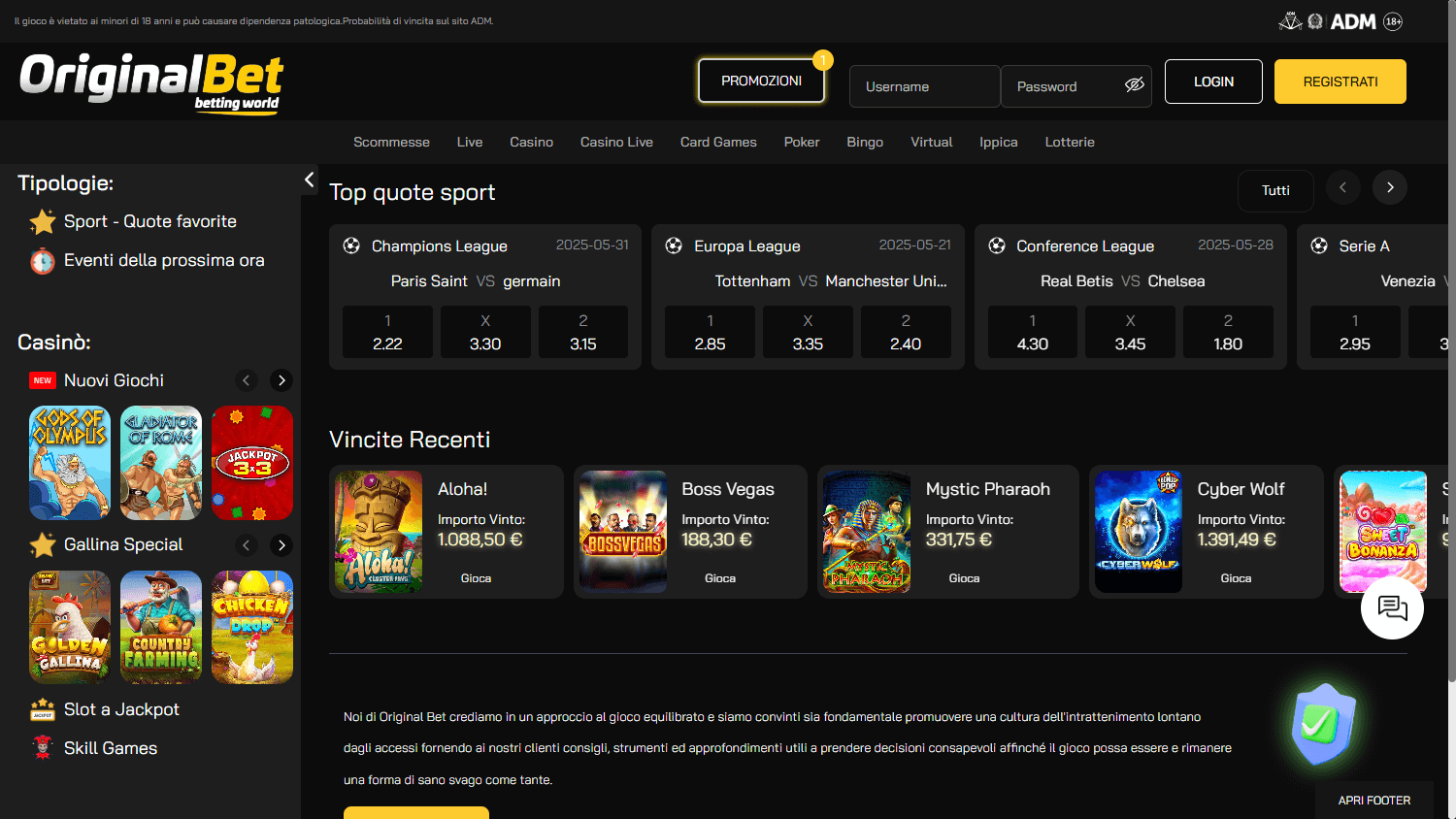Screen dimensions: 1456x819
Task: Go to next Top quote sport cards
Action: point(1390,187)
